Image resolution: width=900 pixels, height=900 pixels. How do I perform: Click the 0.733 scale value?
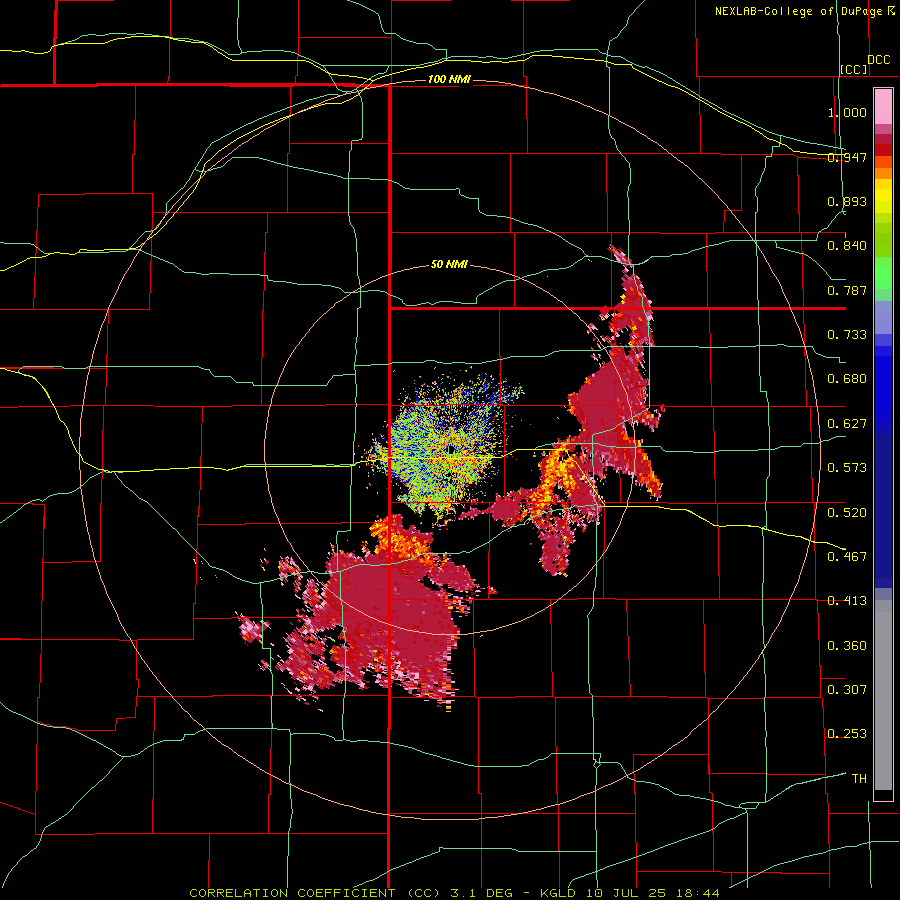pos(847,335)
